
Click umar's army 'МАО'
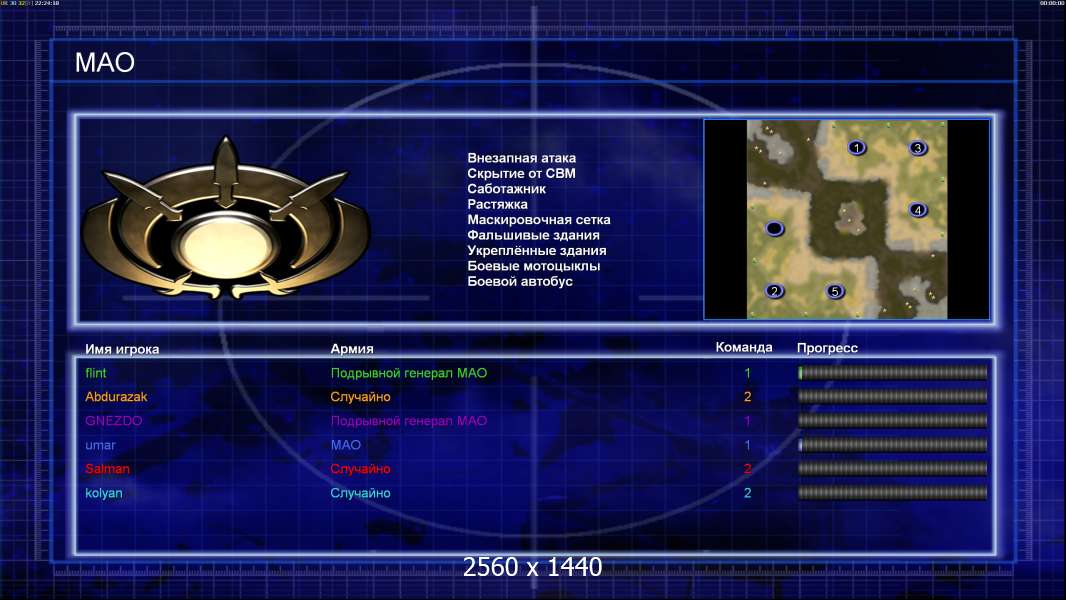coord(345,445)
